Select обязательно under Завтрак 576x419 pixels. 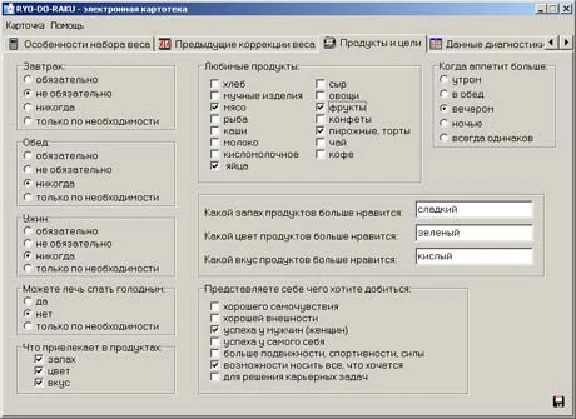tap(28, 80)
